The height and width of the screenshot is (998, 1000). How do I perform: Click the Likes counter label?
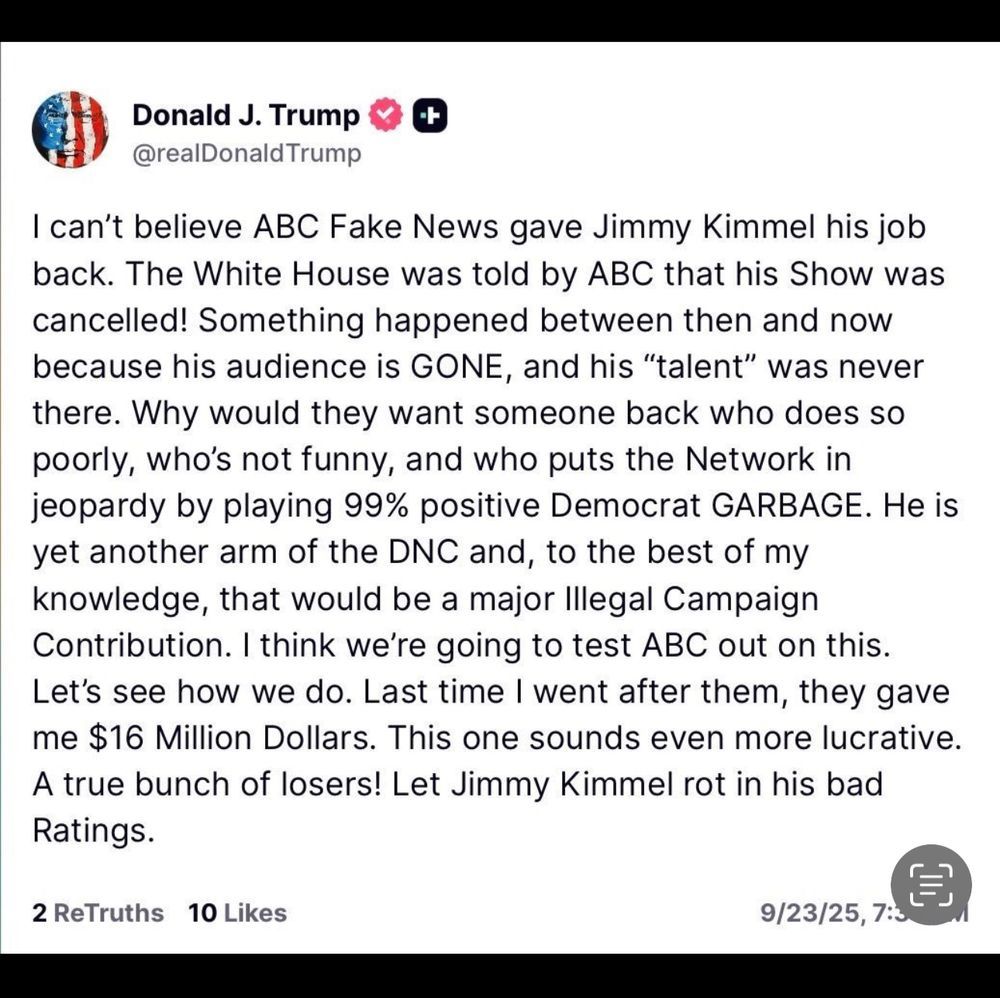[x=235, y=912]
